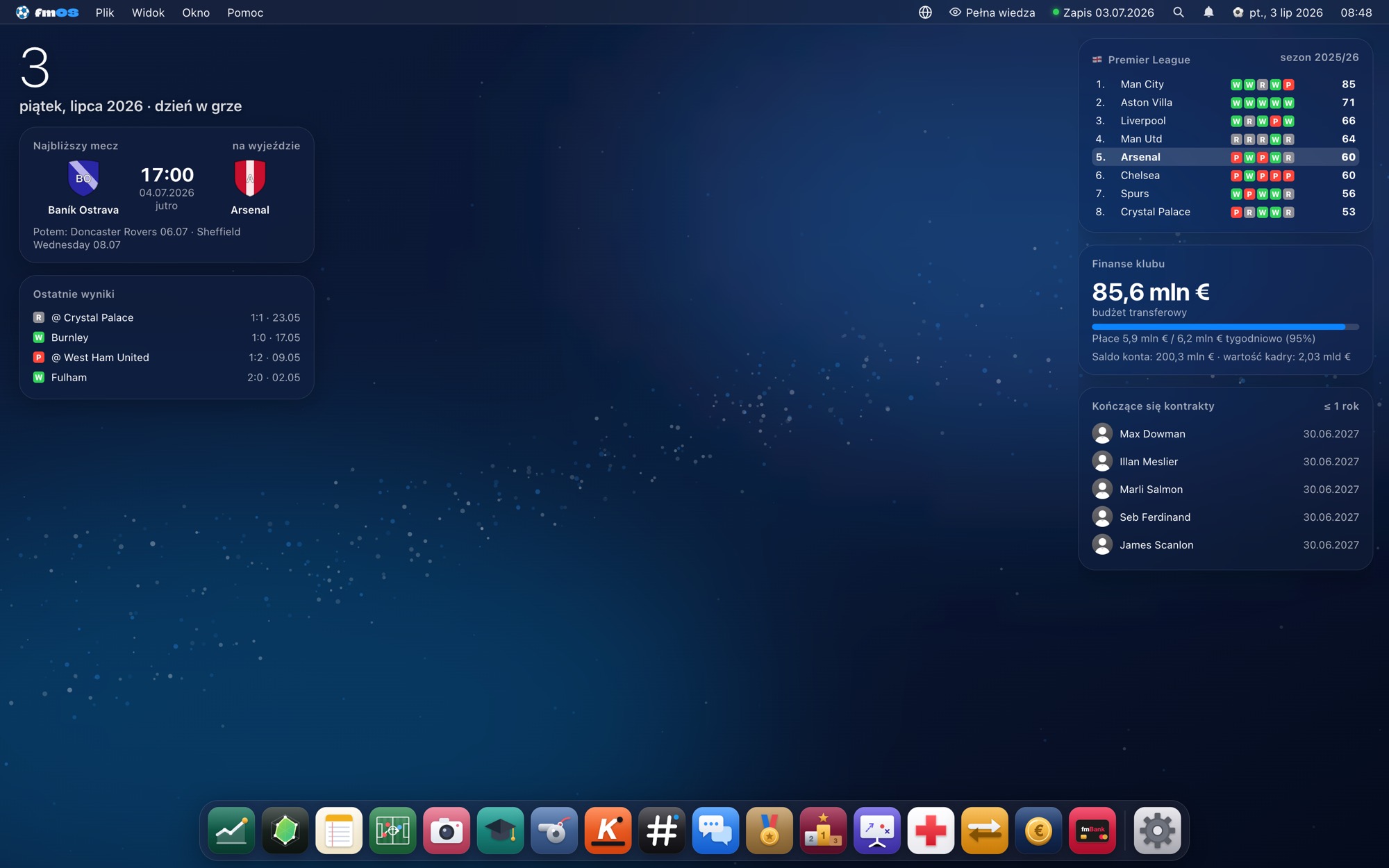Viewport: 1389px width, 868px height.
Task: Open the Plik menu
Action: (105, 12)
